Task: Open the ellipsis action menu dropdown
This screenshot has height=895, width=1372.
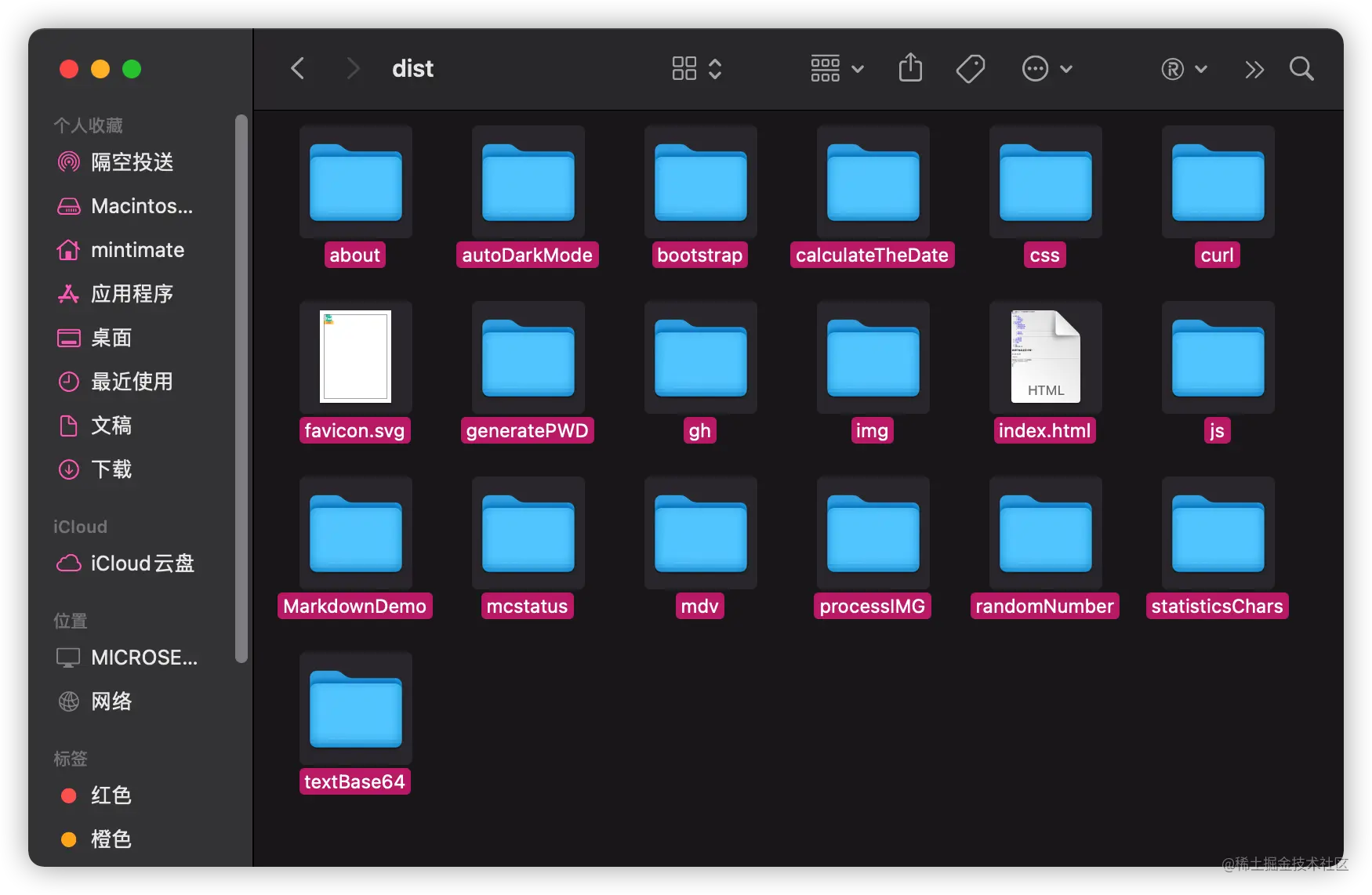Action: pos(1047,68)
